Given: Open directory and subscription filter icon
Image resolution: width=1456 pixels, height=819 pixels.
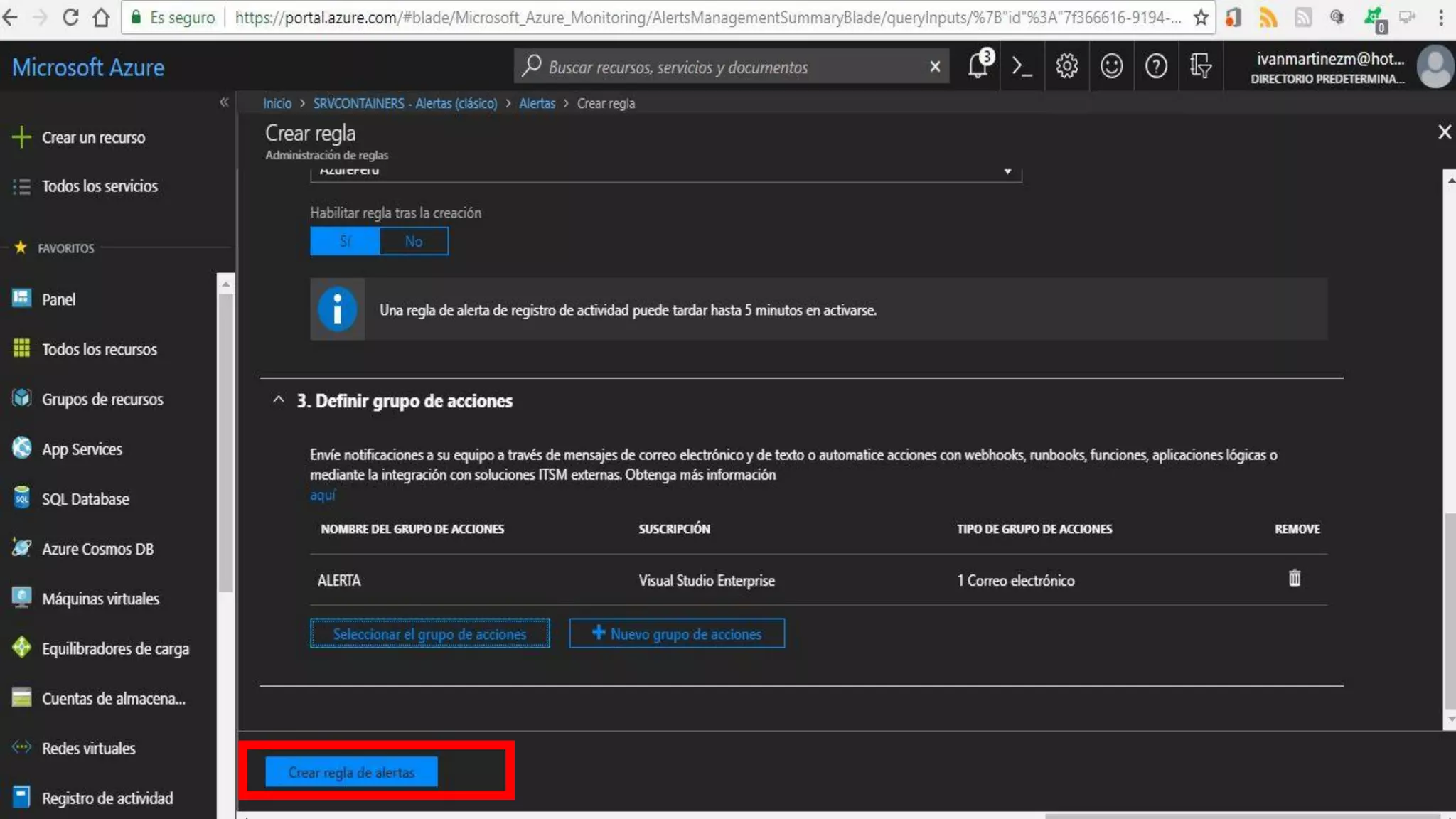Looking at the screenshot, I should (x=1201, y=67).
